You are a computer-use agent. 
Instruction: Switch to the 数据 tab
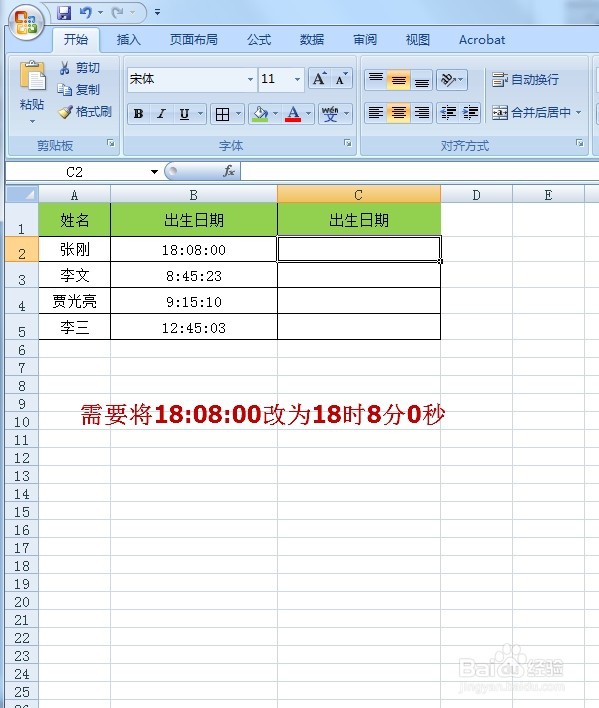point(312,40)
